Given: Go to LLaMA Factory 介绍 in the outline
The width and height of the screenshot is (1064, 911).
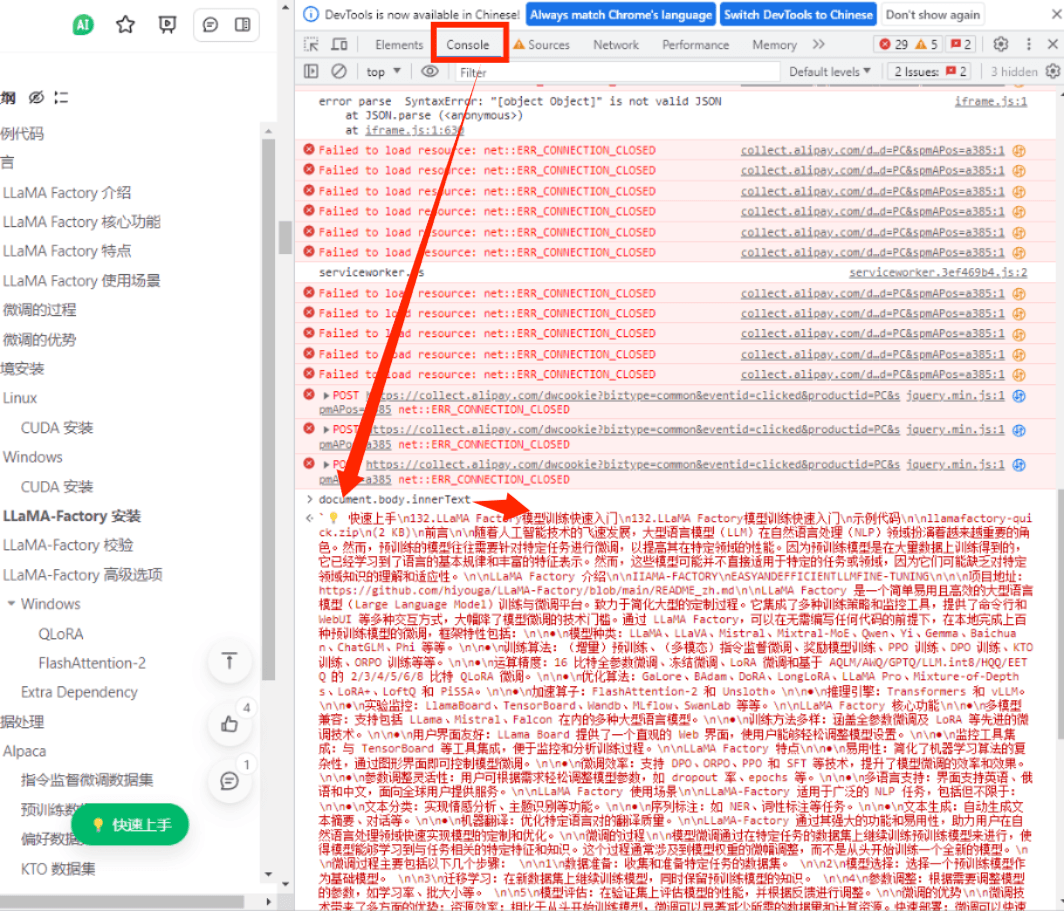Looking at the screenshot, I should 66,193.
